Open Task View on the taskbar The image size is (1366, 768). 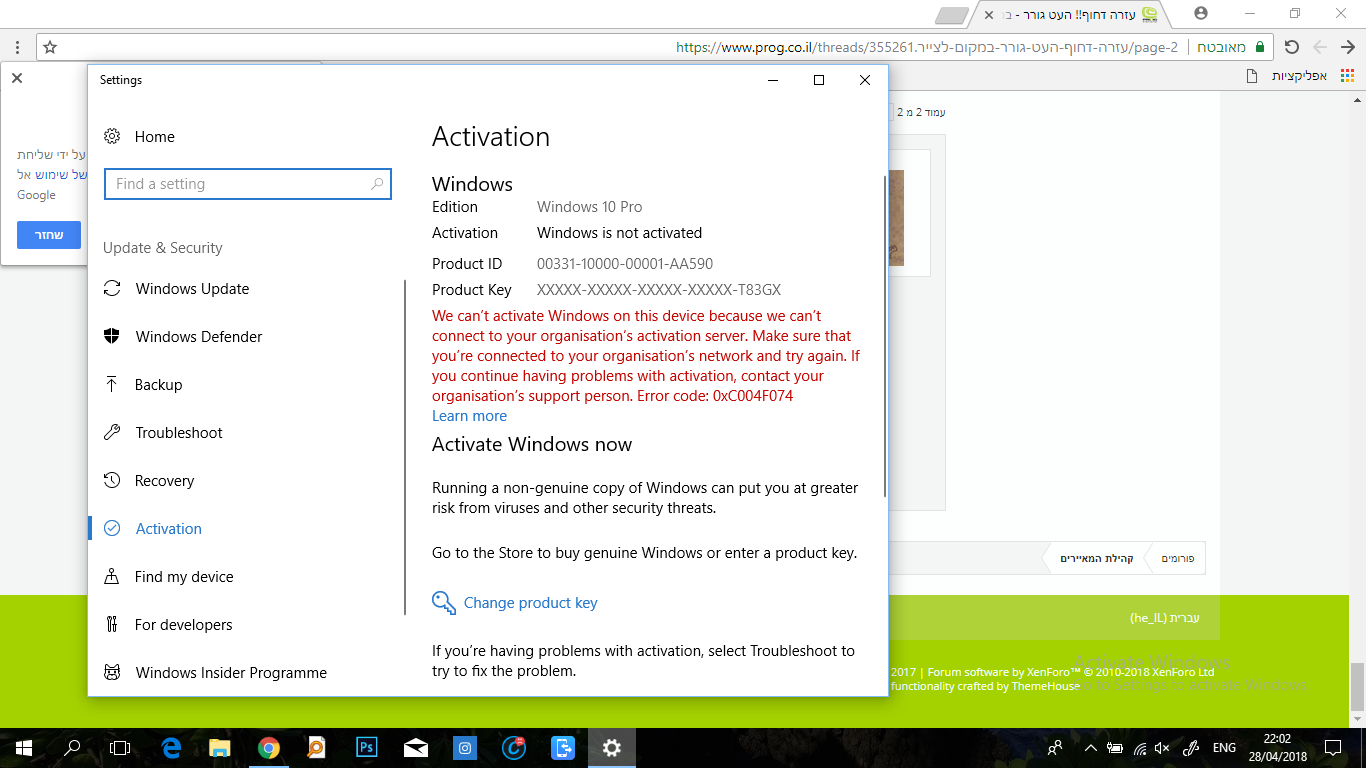point(120,747)
